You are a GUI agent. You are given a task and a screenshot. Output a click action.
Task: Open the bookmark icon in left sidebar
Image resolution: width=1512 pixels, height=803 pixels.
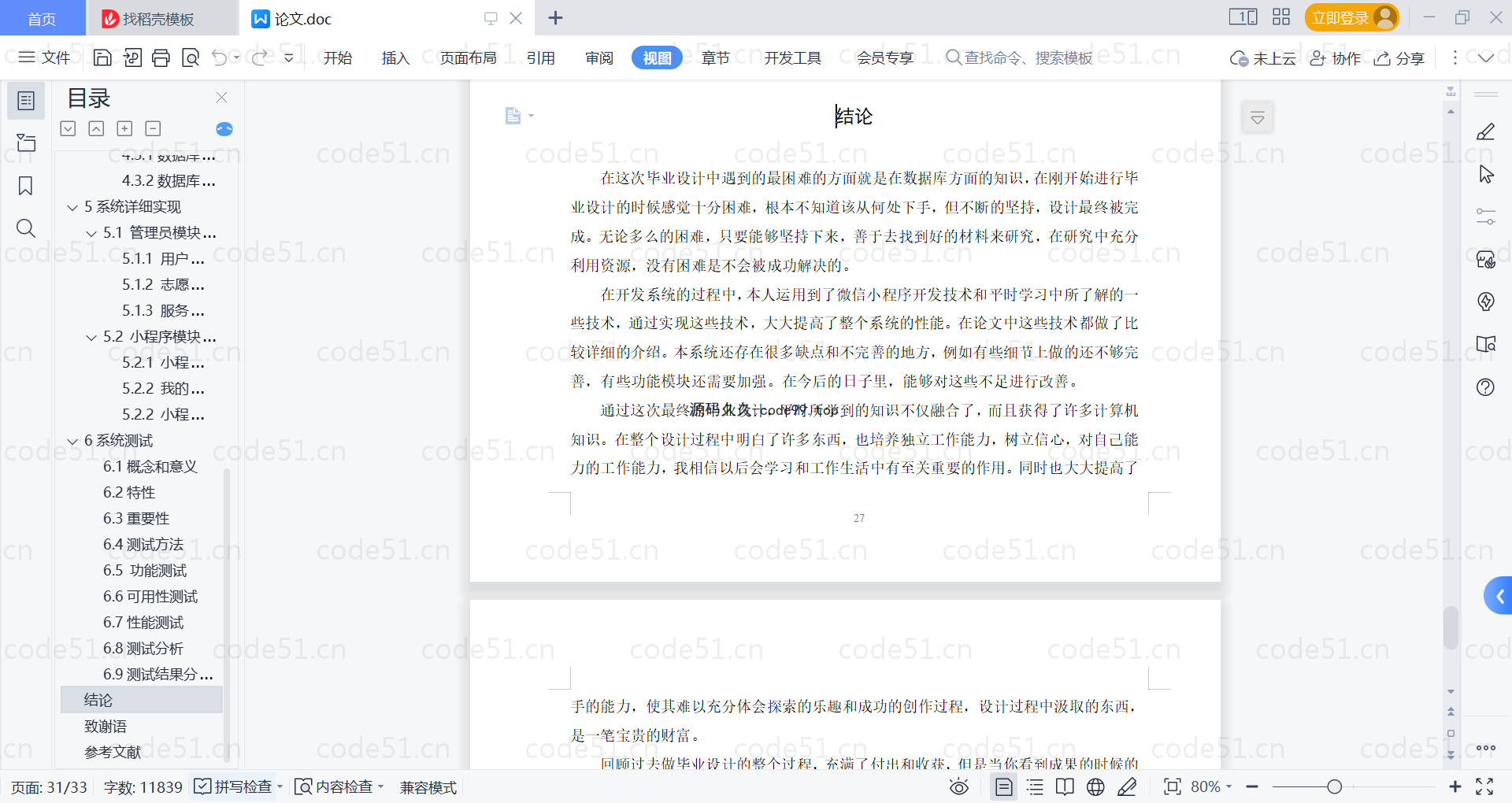[x=26, y=186]
